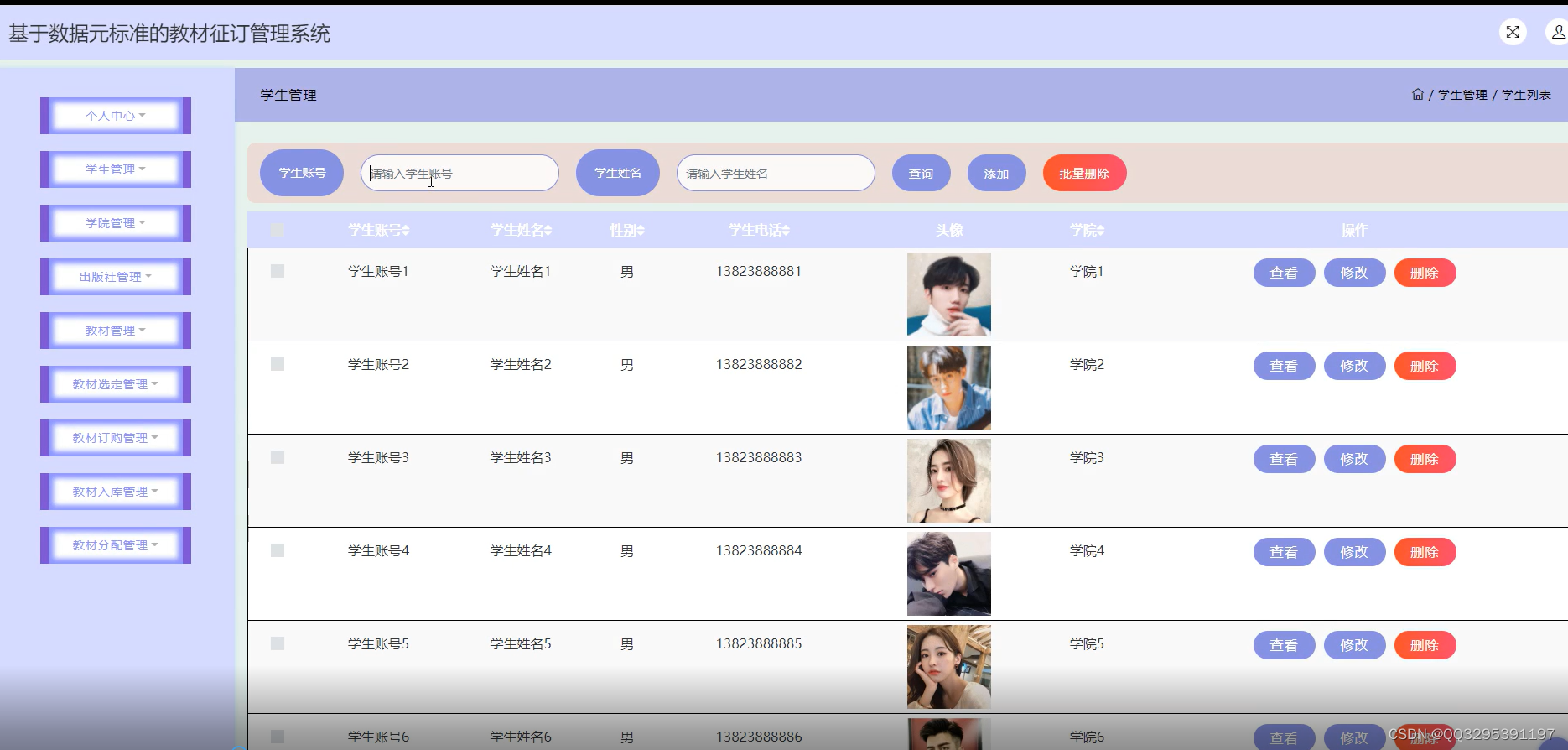The width and height of the screenshot is (1568, 750).
Task: Check the row for 学生账号5
Action: coord(278,643)
